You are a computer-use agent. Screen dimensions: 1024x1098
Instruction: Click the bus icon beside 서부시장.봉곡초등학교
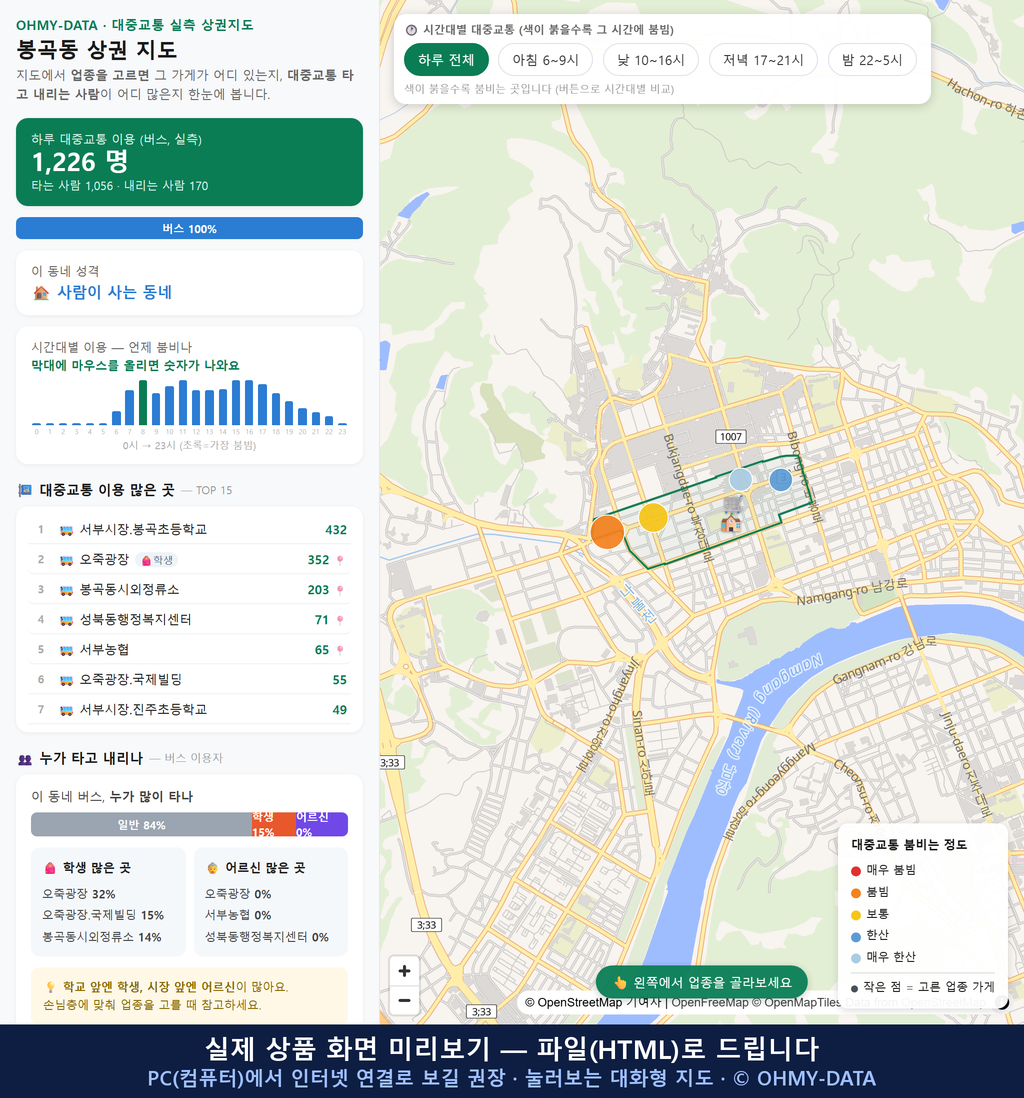[x=66, y=530]
